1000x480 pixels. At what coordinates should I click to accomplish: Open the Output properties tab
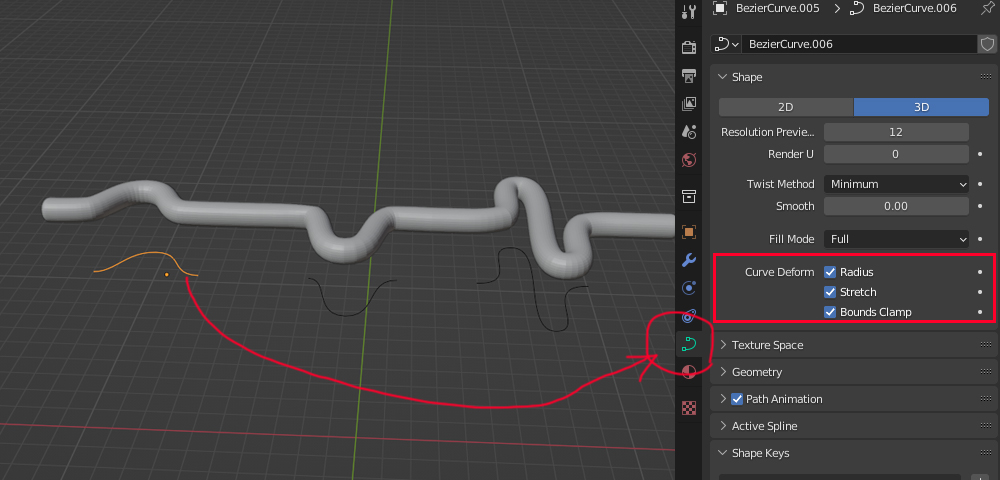689,75
